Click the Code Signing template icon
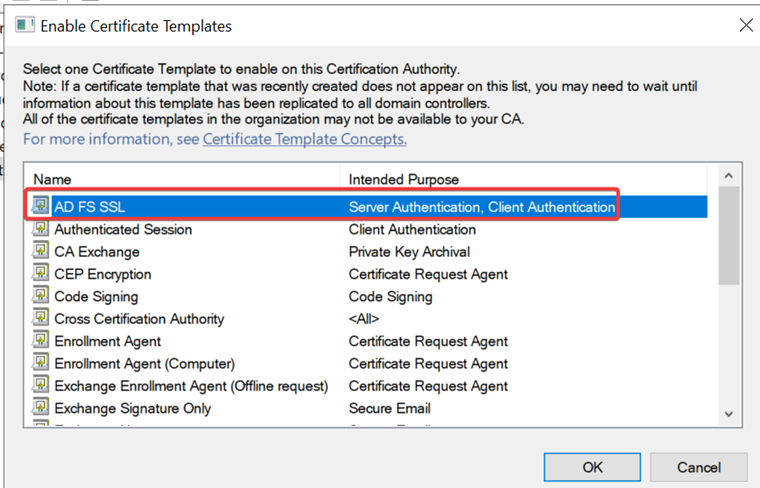Viewport: 760px width, 488px height. (40, 296)
